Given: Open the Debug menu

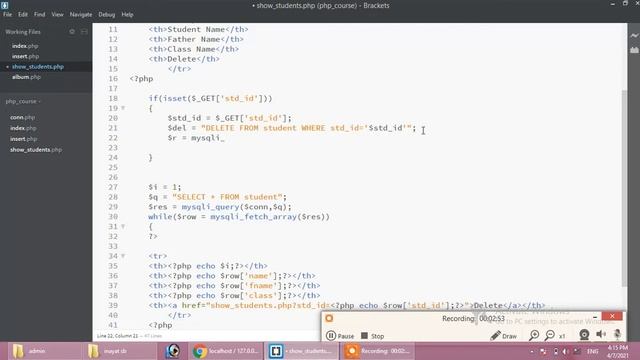Looking at the screenshot, I should pyautogui.click(x=107, y=14).
